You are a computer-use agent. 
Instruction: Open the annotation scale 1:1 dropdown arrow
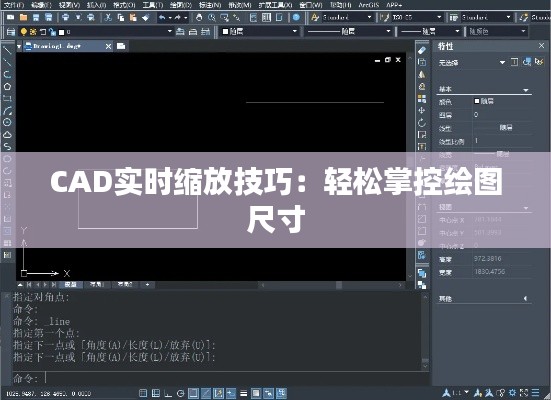(467, 392)
